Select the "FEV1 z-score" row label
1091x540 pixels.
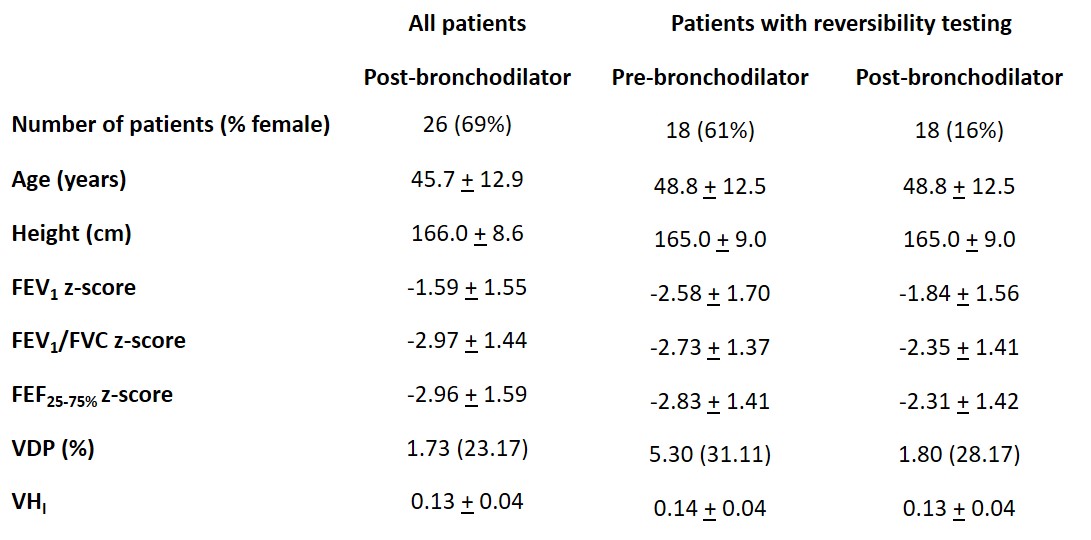tap(74, 288)
